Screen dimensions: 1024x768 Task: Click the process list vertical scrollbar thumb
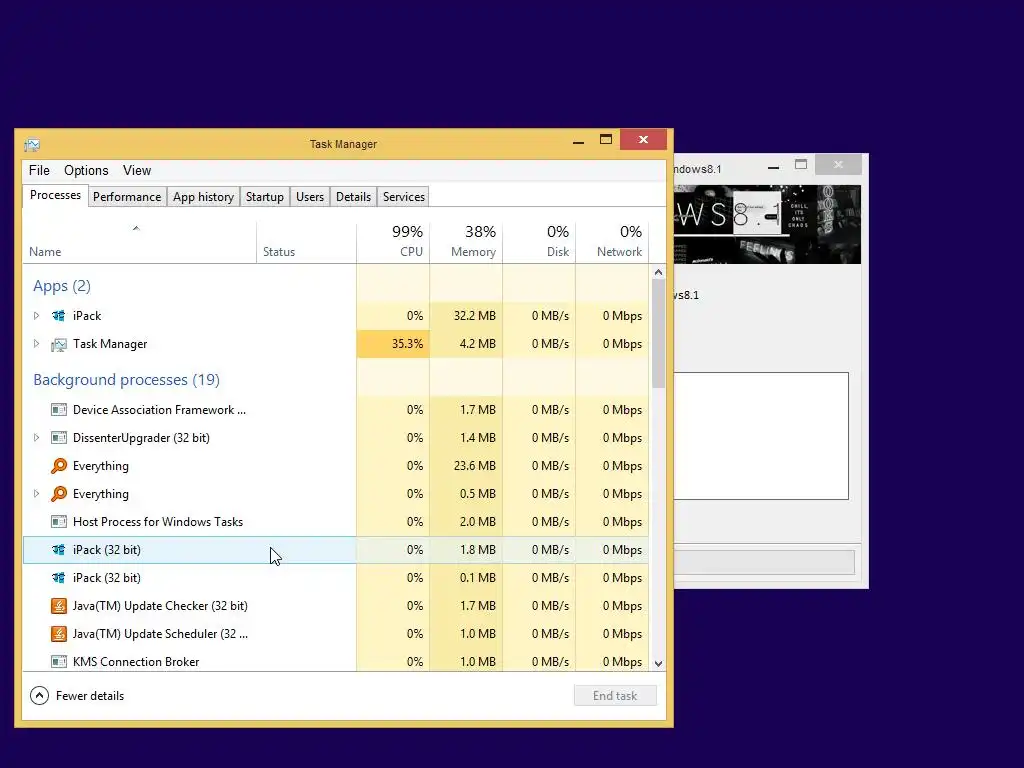click(658, 333)
